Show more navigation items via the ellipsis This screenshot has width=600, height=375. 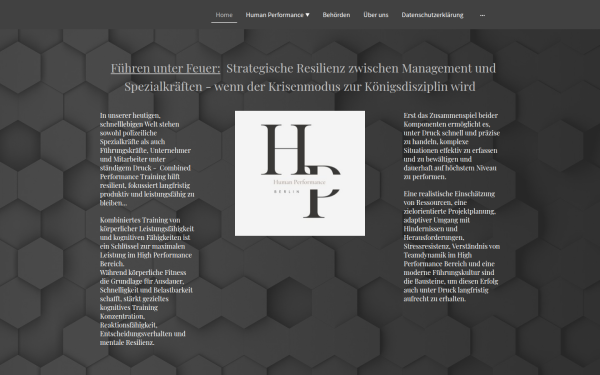(482, 15)
